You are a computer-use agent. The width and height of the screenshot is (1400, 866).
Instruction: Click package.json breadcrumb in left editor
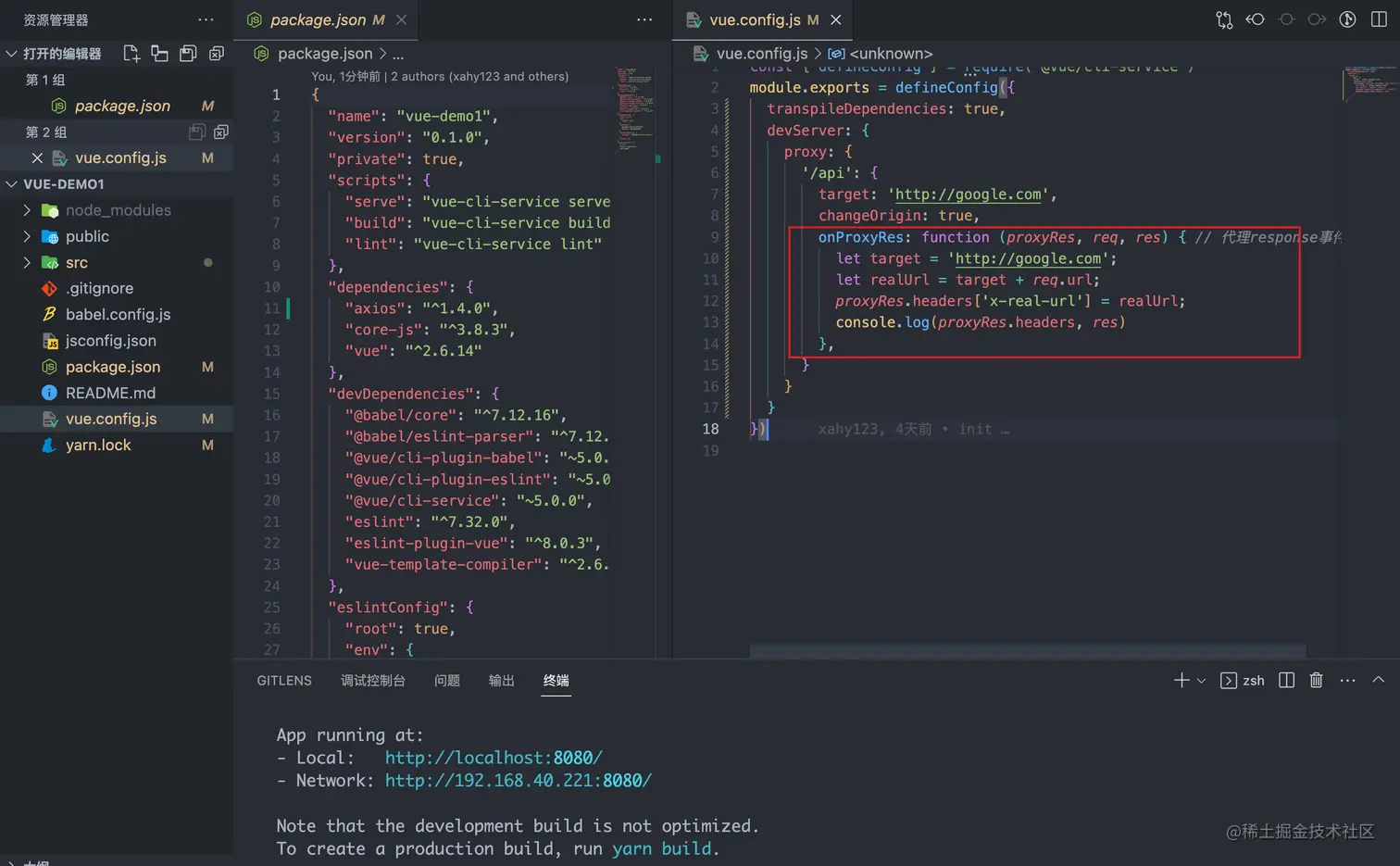[325, 54]
